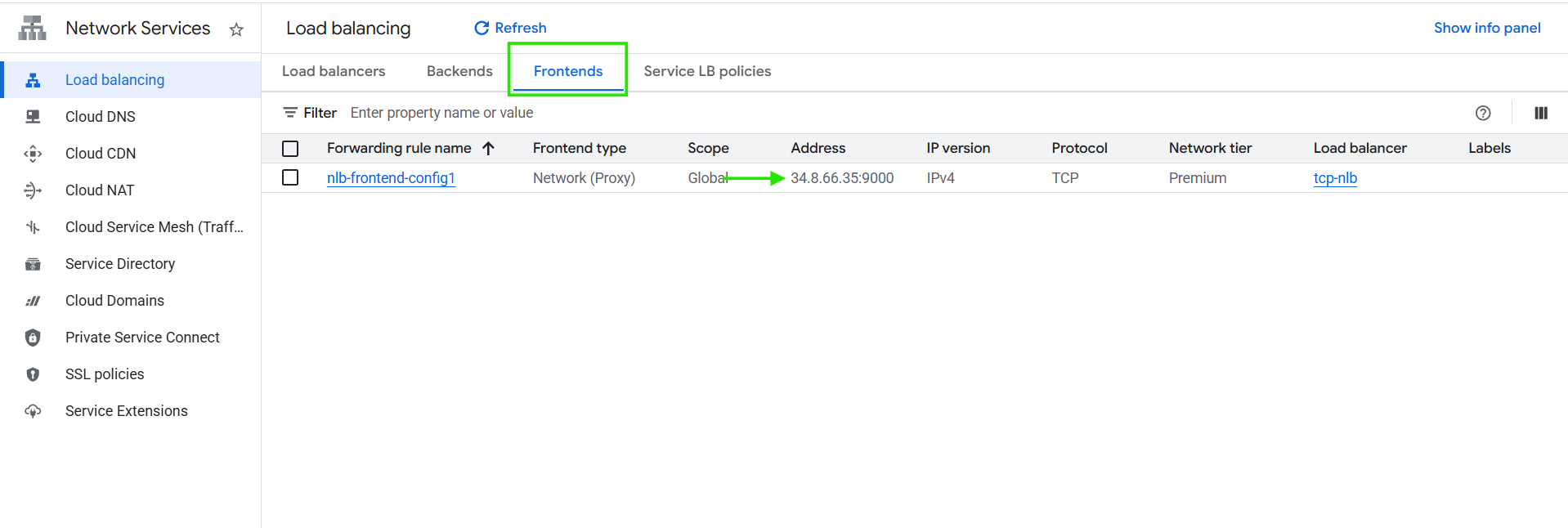This screenshot has height=528, width=1568.
Task: Click the Cloud CDN sidebar icon
Action: click(33, 154)
